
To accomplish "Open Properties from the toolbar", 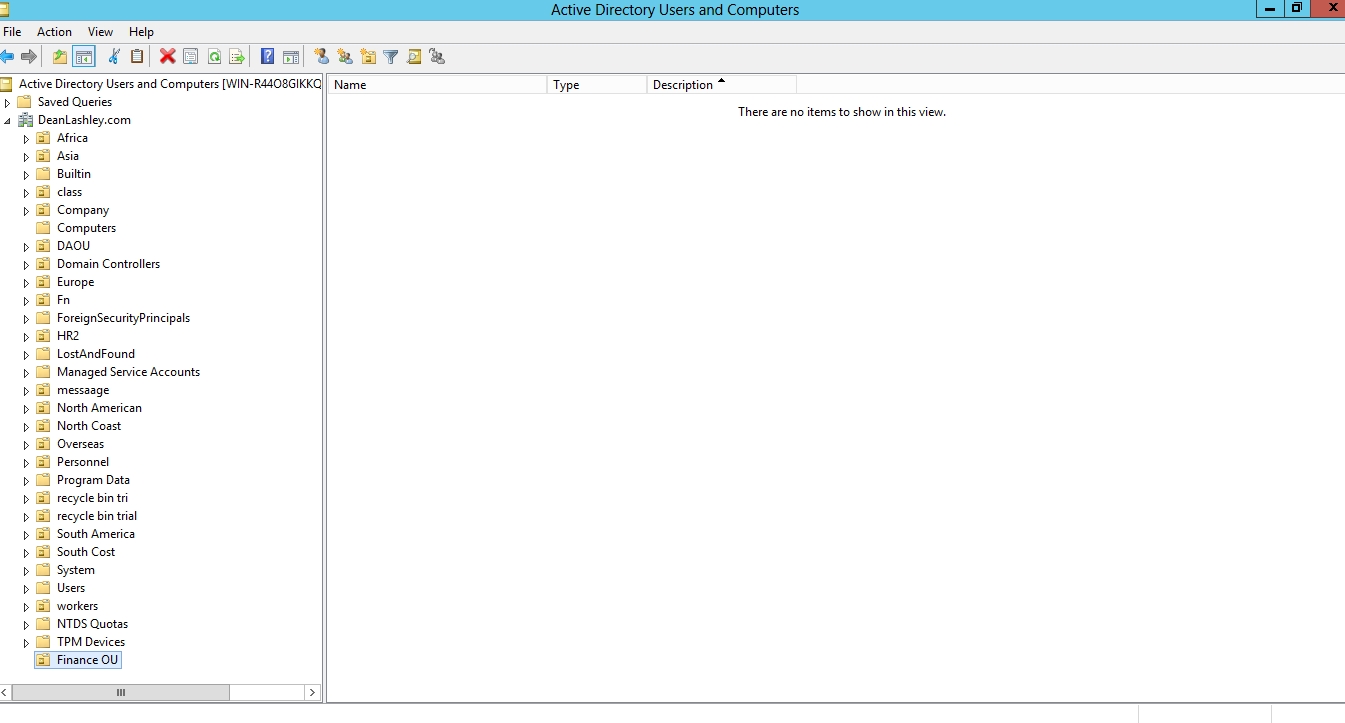I will coord(190,57).
